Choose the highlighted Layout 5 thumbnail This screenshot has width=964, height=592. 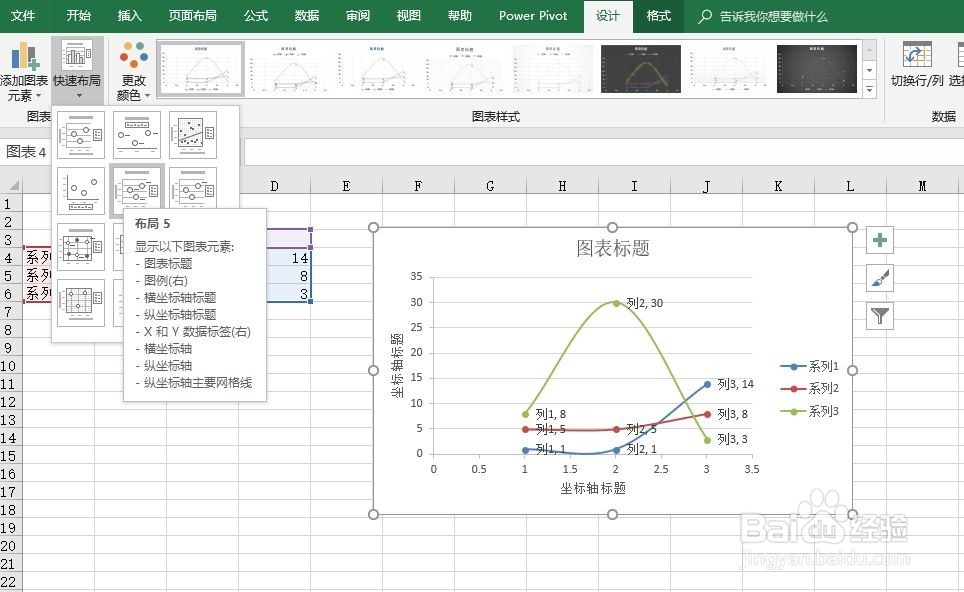click(137, 191)
